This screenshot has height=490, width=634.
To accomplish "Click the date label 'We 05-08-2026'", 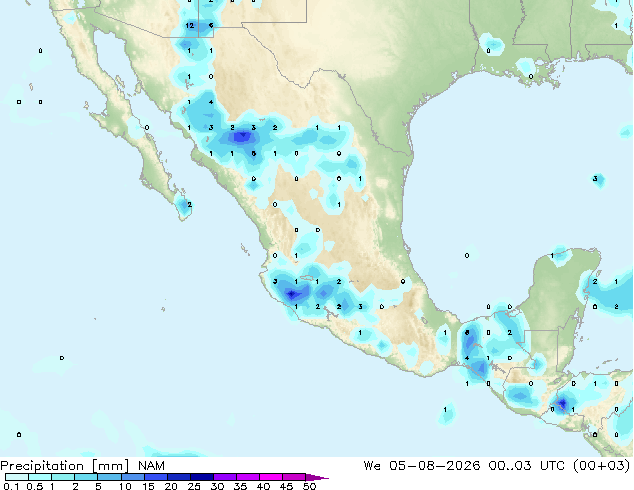I will click(x=422, y=466).
